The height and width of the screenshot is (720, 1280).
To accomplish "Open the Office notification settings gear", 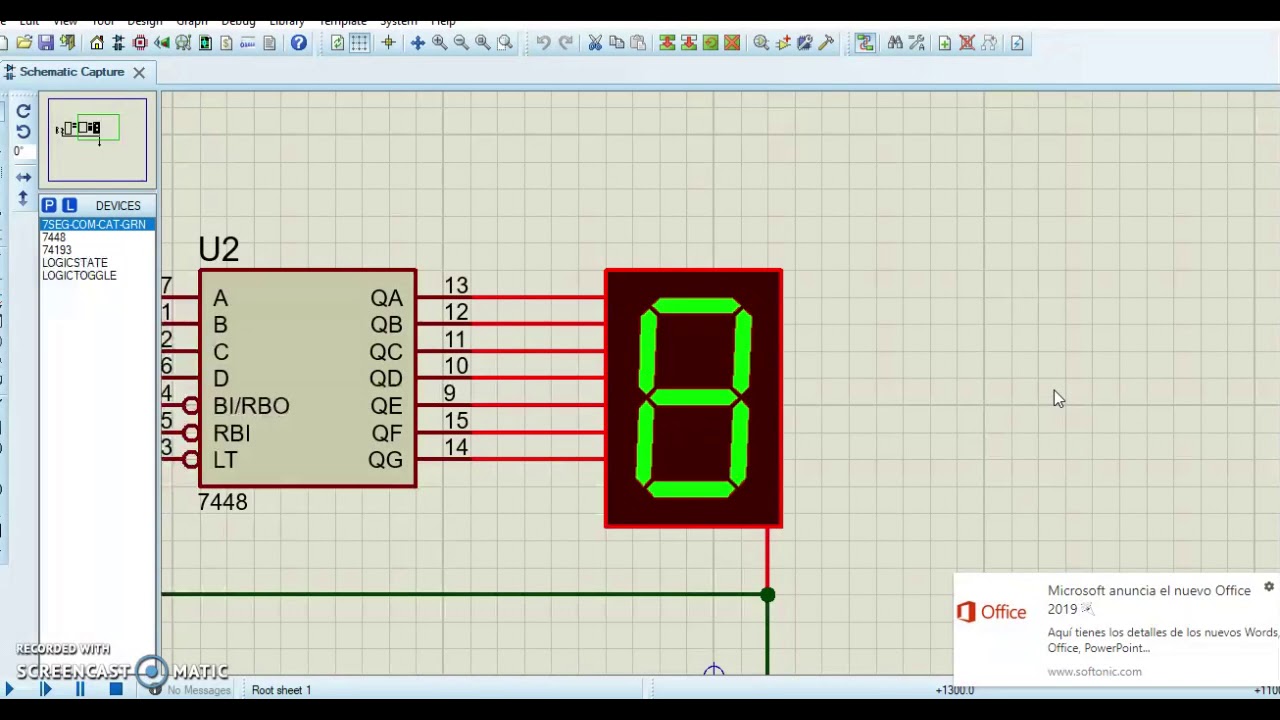I will tap(1269, 587).
